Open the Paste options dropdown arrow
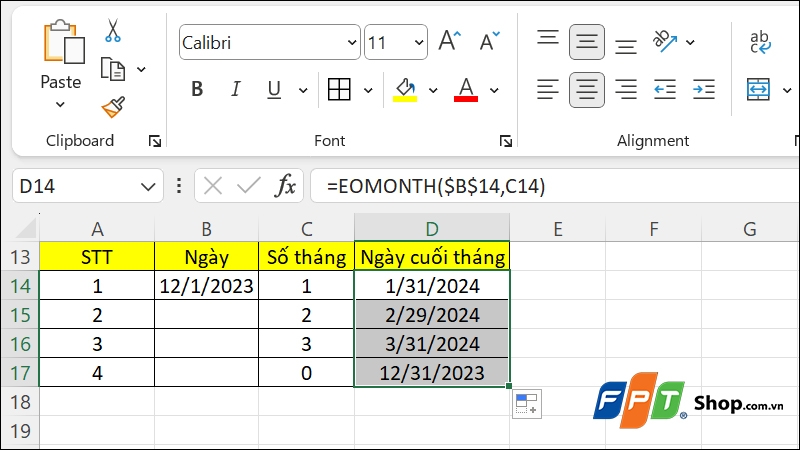The width and height of the screenshot is (800, 450). pos(60,105)
